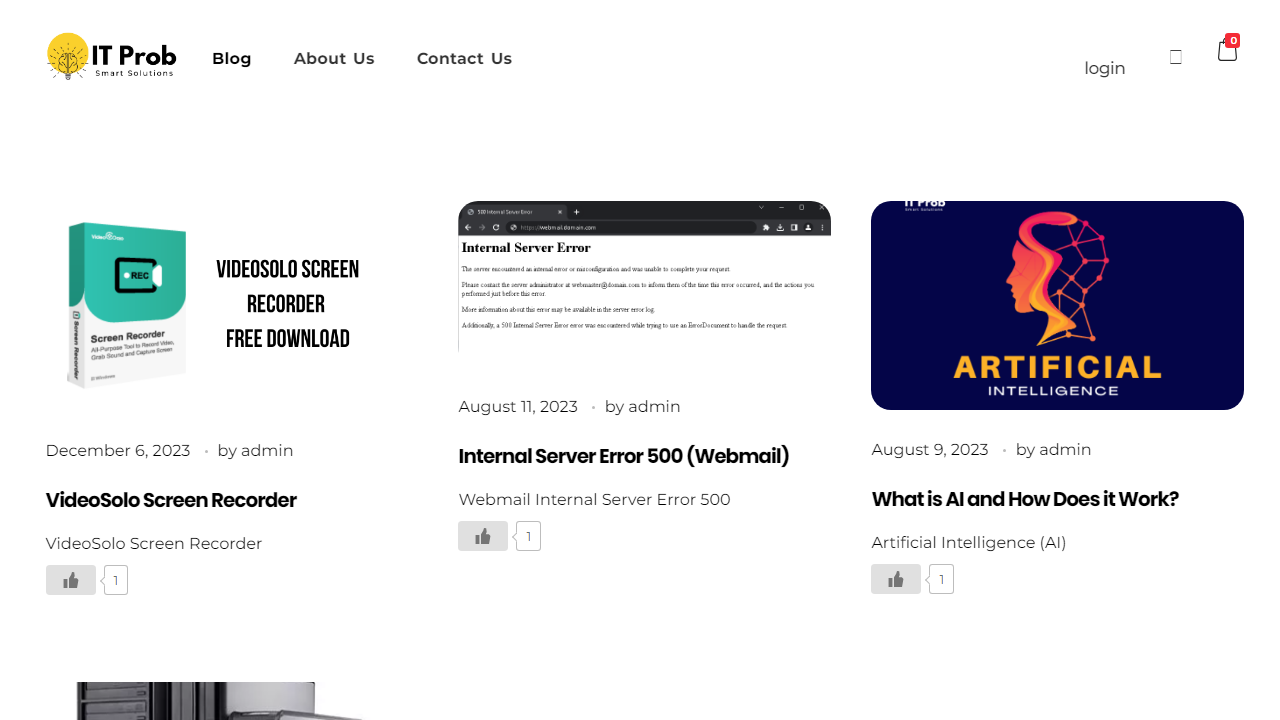Like the Internal Server Error 500 post
The width and height of the screenshot is (1280, 720).
point(483,536)
